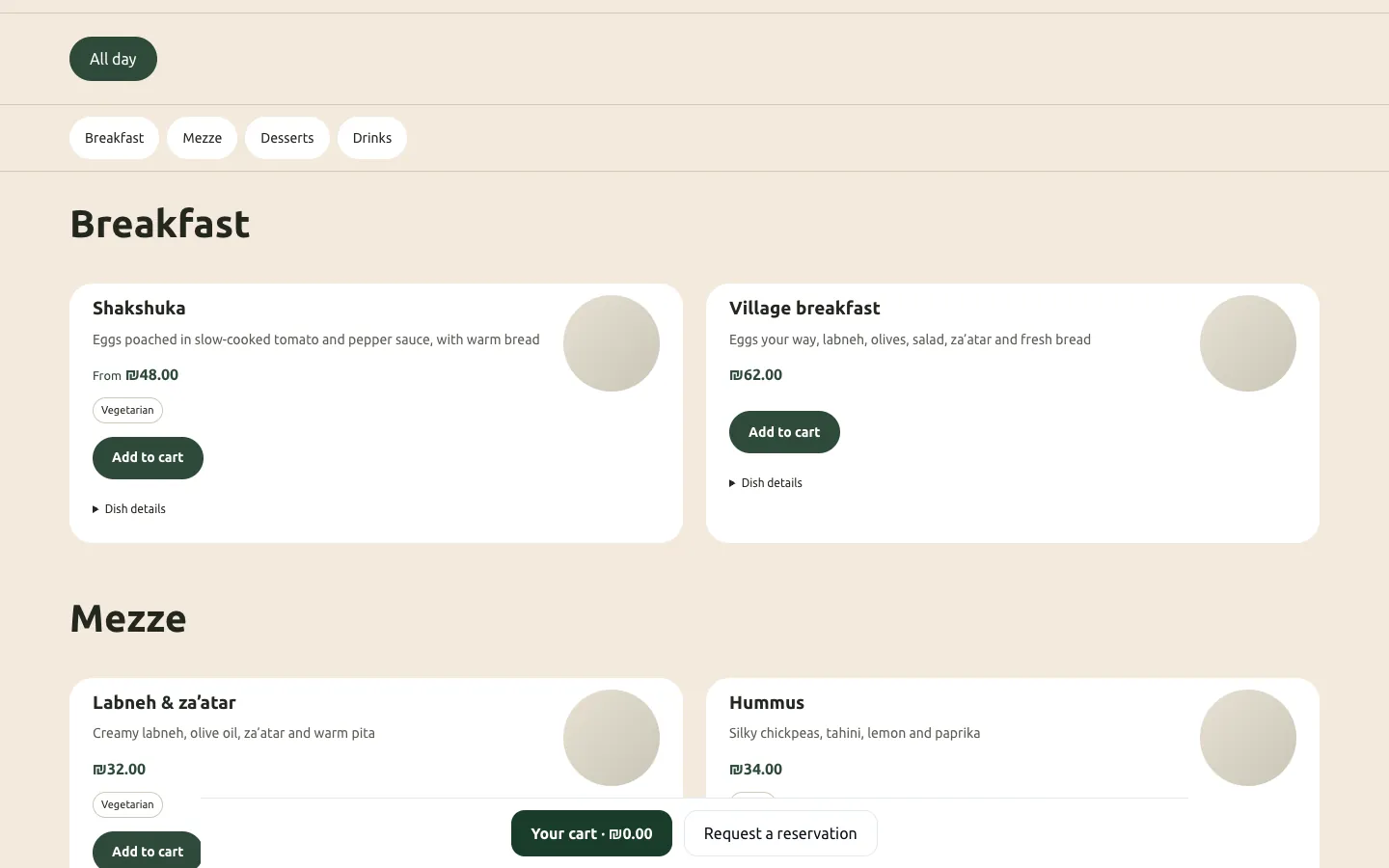Click the Hummus dish image
Image resolution: width=1389 pixels, height=868 pixels.
1248,738
